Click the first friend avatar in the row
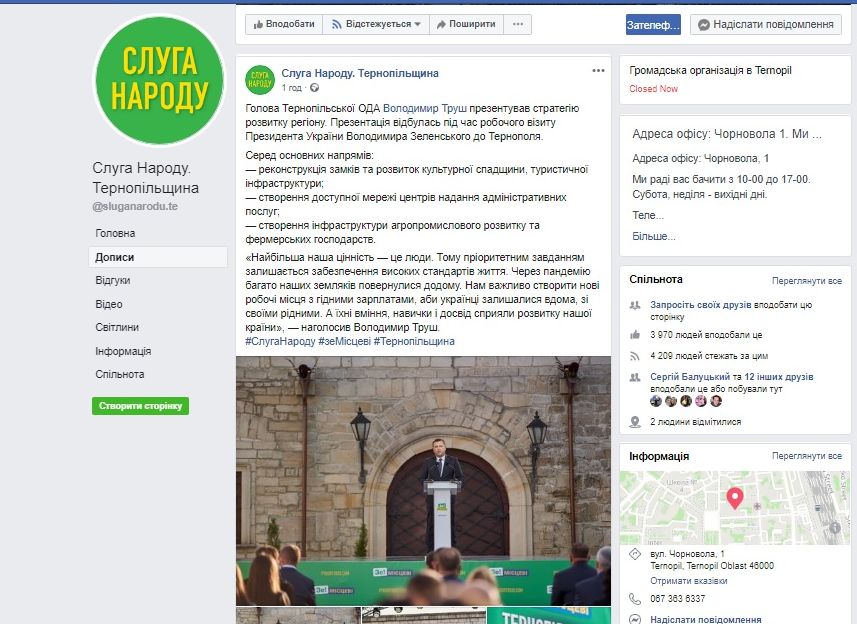The width and height of the screenshot is (857, 624). (x=656, y=401)
